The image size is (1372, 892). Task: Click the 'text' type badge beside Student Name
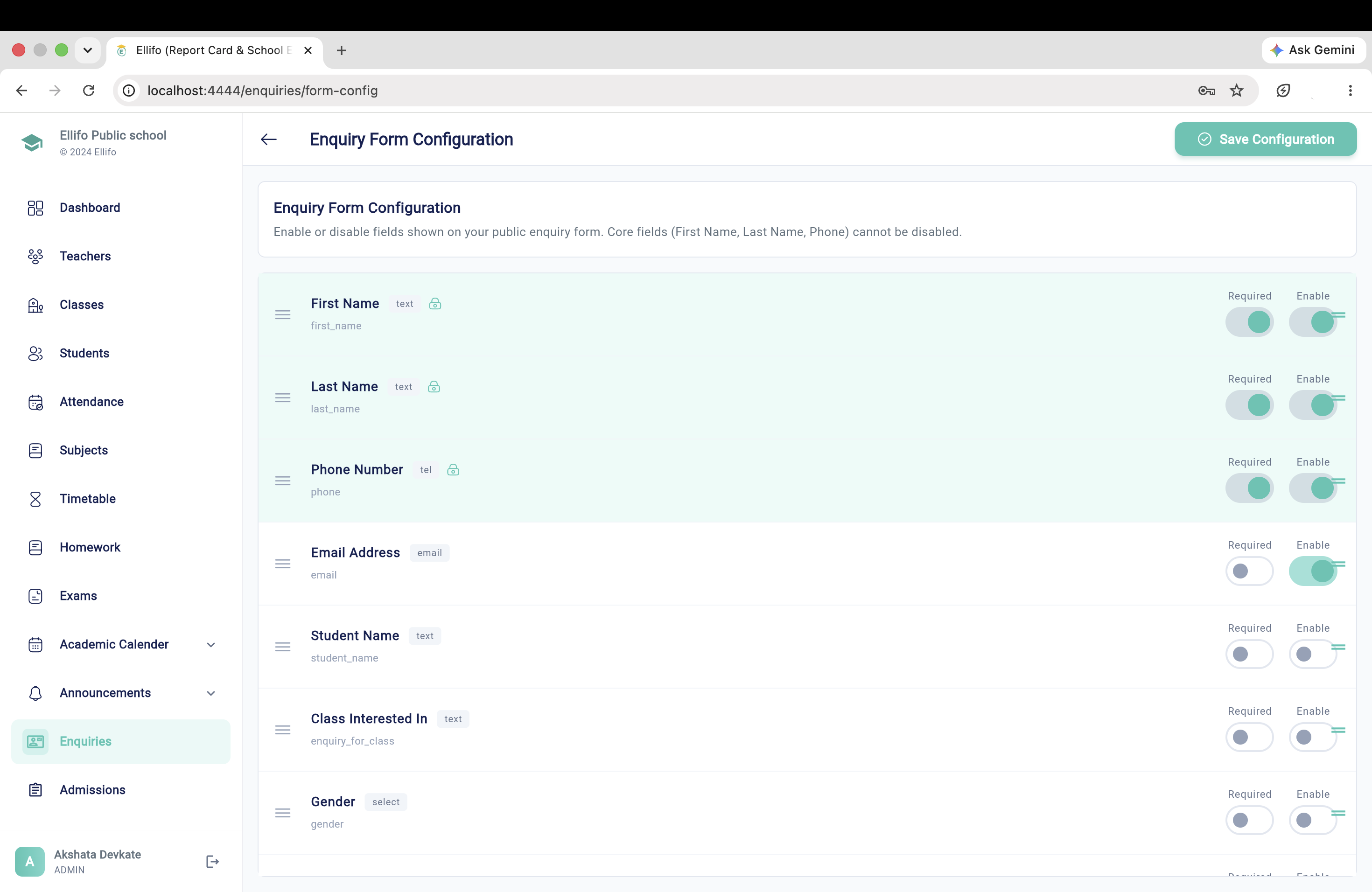425,636
